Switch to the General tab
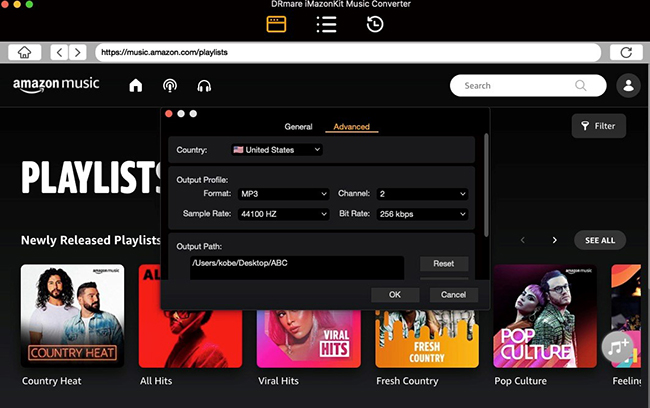 click(x=298, y=127)
